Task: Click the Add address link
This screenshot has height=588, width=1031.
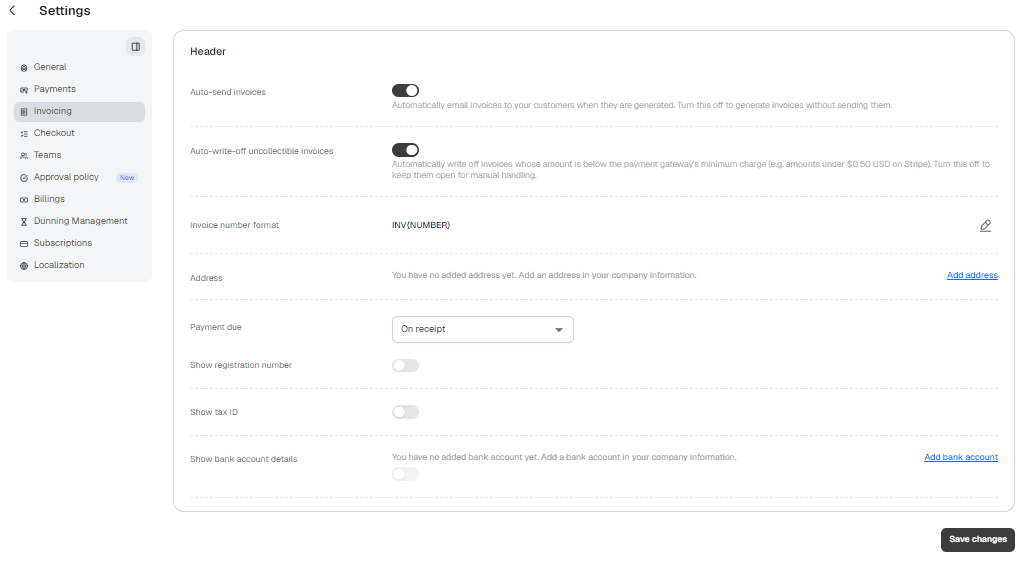Action: pyautogui.click(x=972, y=275)
